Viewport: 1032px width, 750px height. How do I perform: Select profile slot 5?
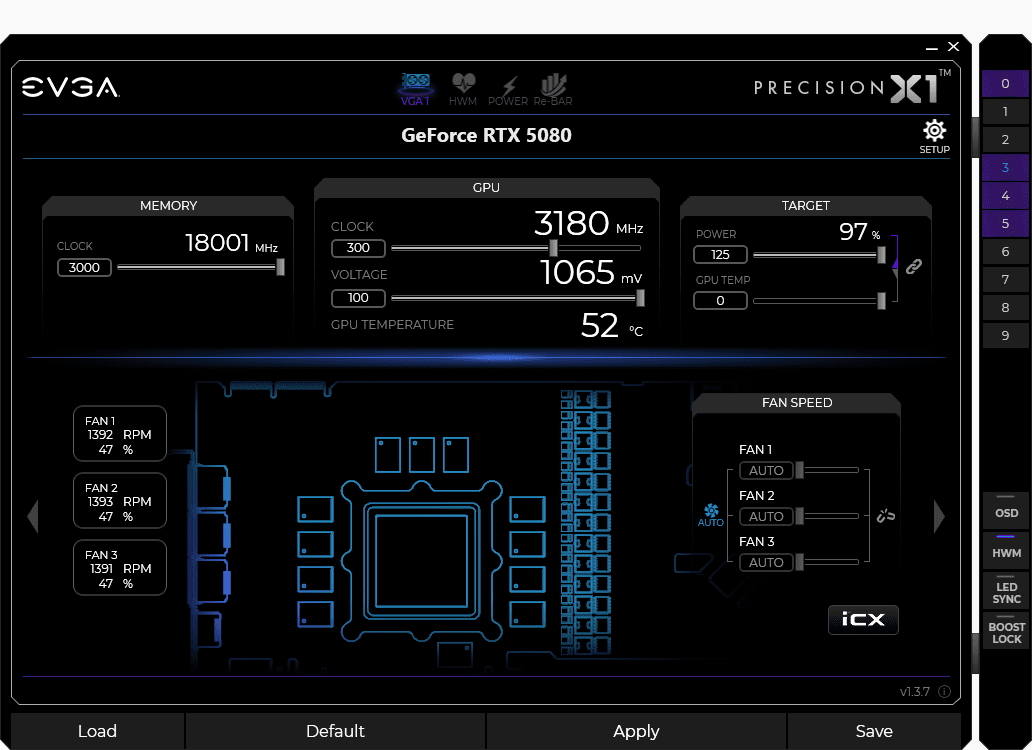pos(1005,223)
